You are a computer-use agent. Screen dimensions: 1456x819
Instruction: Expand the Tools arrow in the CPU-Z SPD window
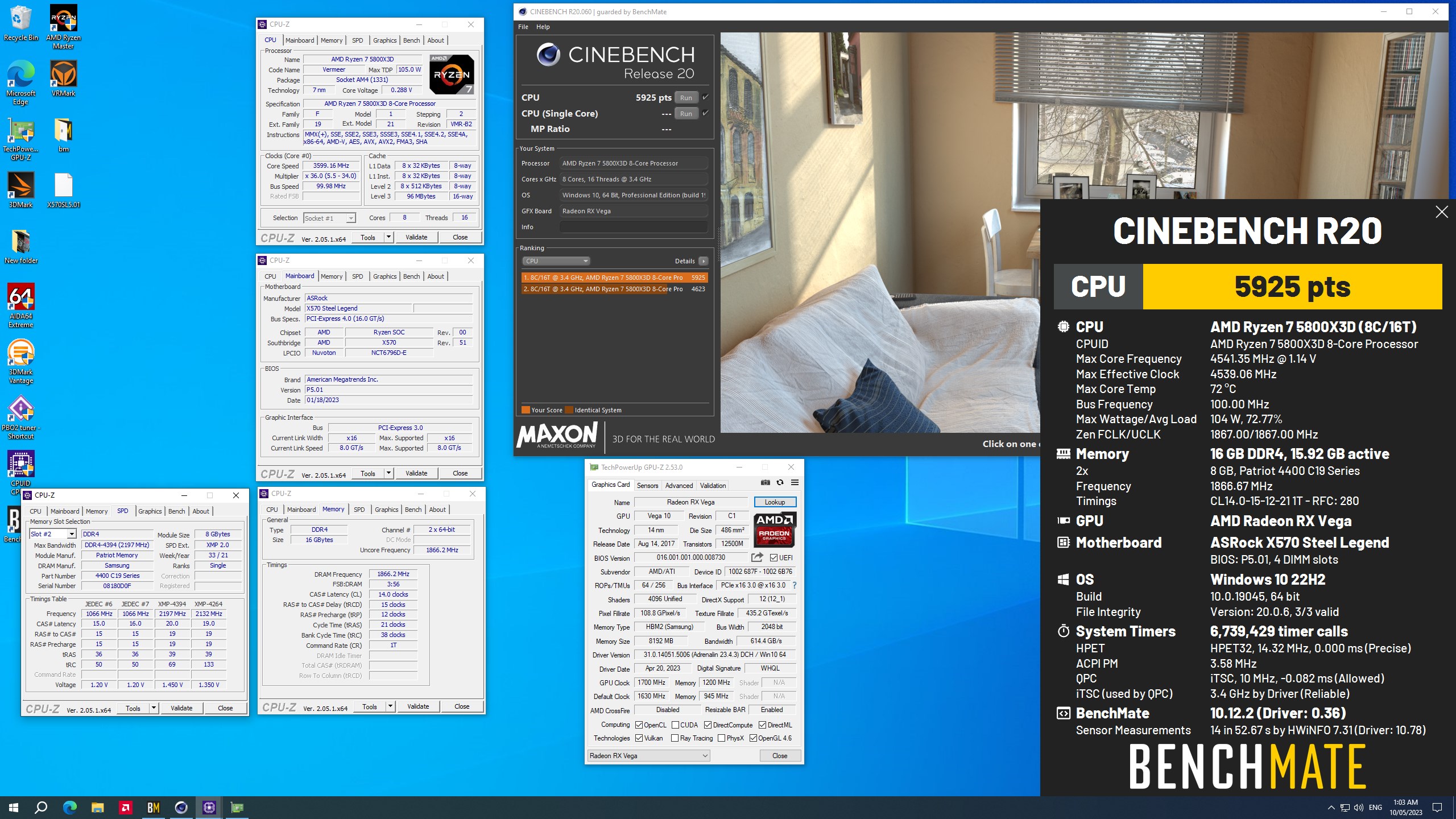[x=154, y=708]
